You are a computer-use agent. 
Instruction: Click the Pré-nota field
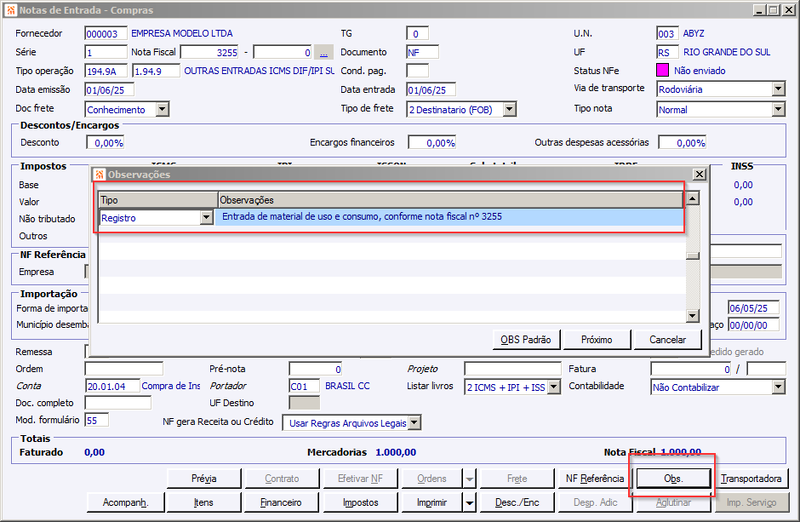315,369
